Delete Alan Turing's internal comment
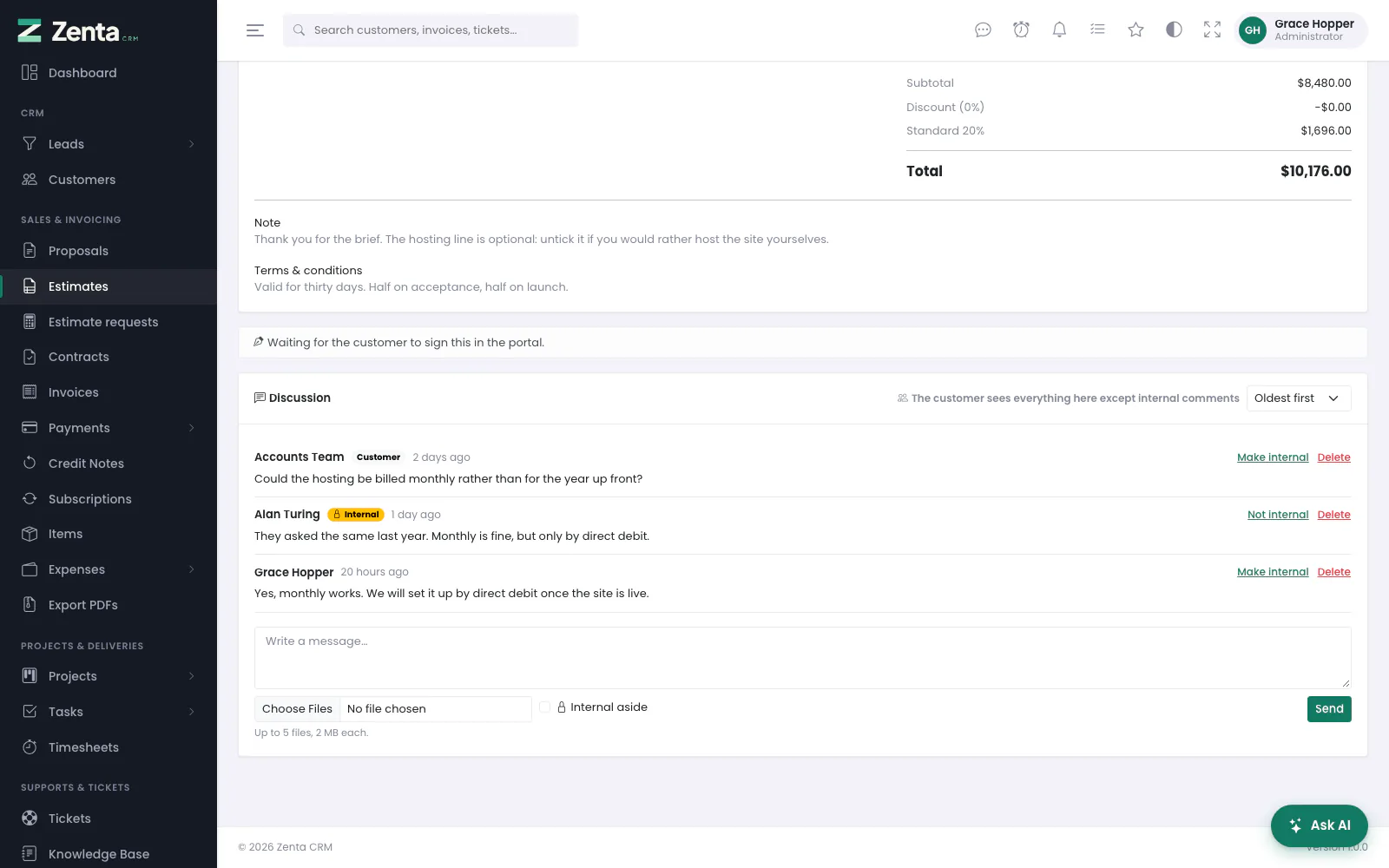Viewport: 1389px width, 868px height. pyautogui.click(x=1333, y=515)
